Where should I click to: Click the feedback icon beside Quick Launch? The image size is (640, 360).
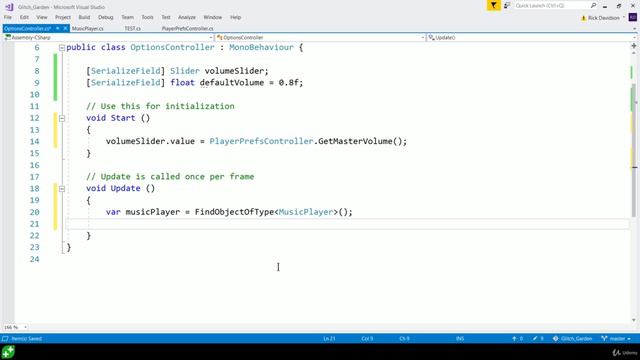(x=507, y=6)
